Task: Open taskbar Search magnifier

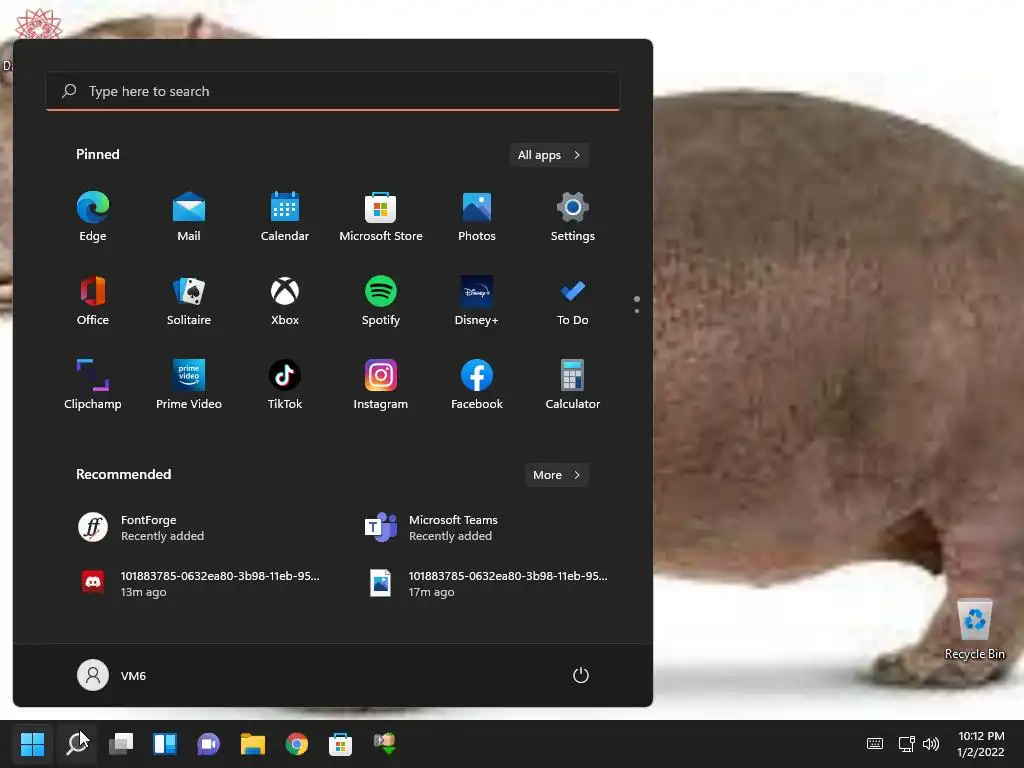Action: point(77,744)
